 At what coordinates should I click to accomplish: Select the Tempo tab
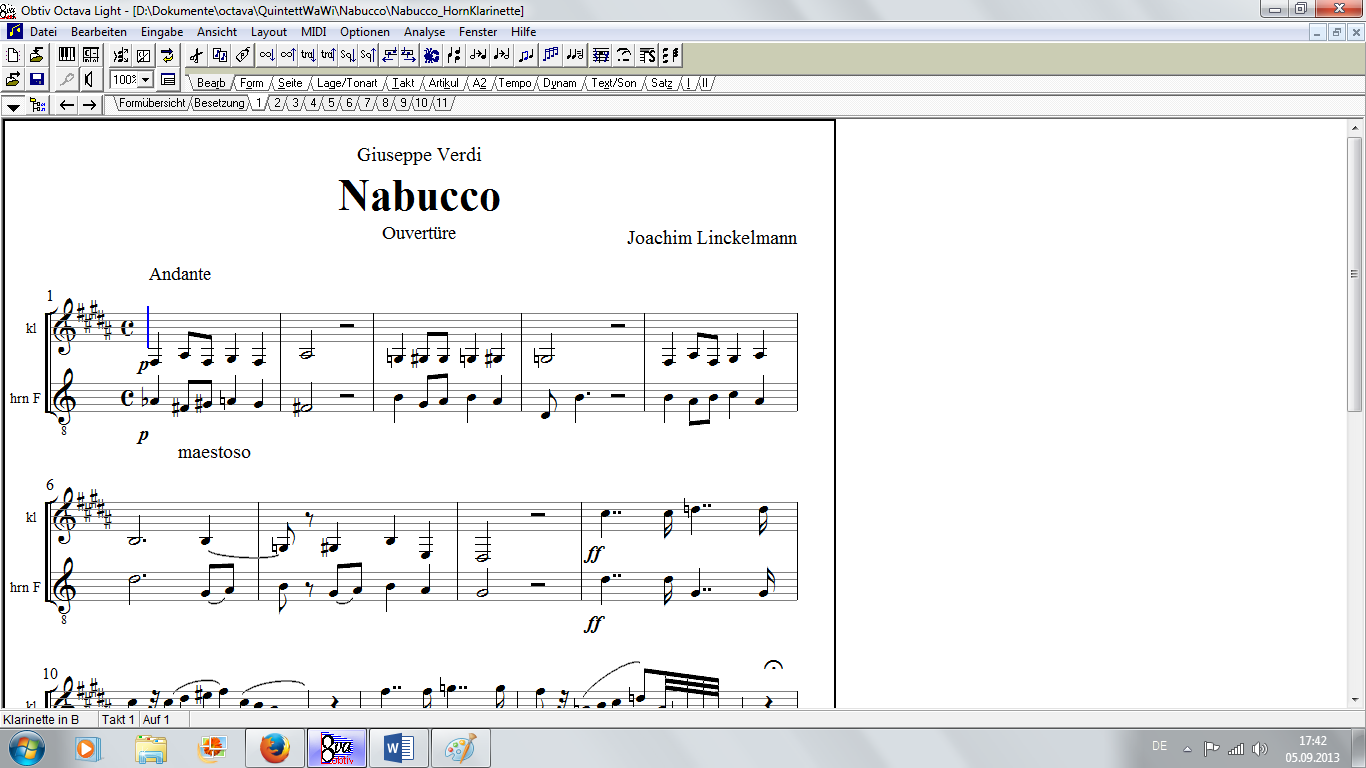coord(514,83)
